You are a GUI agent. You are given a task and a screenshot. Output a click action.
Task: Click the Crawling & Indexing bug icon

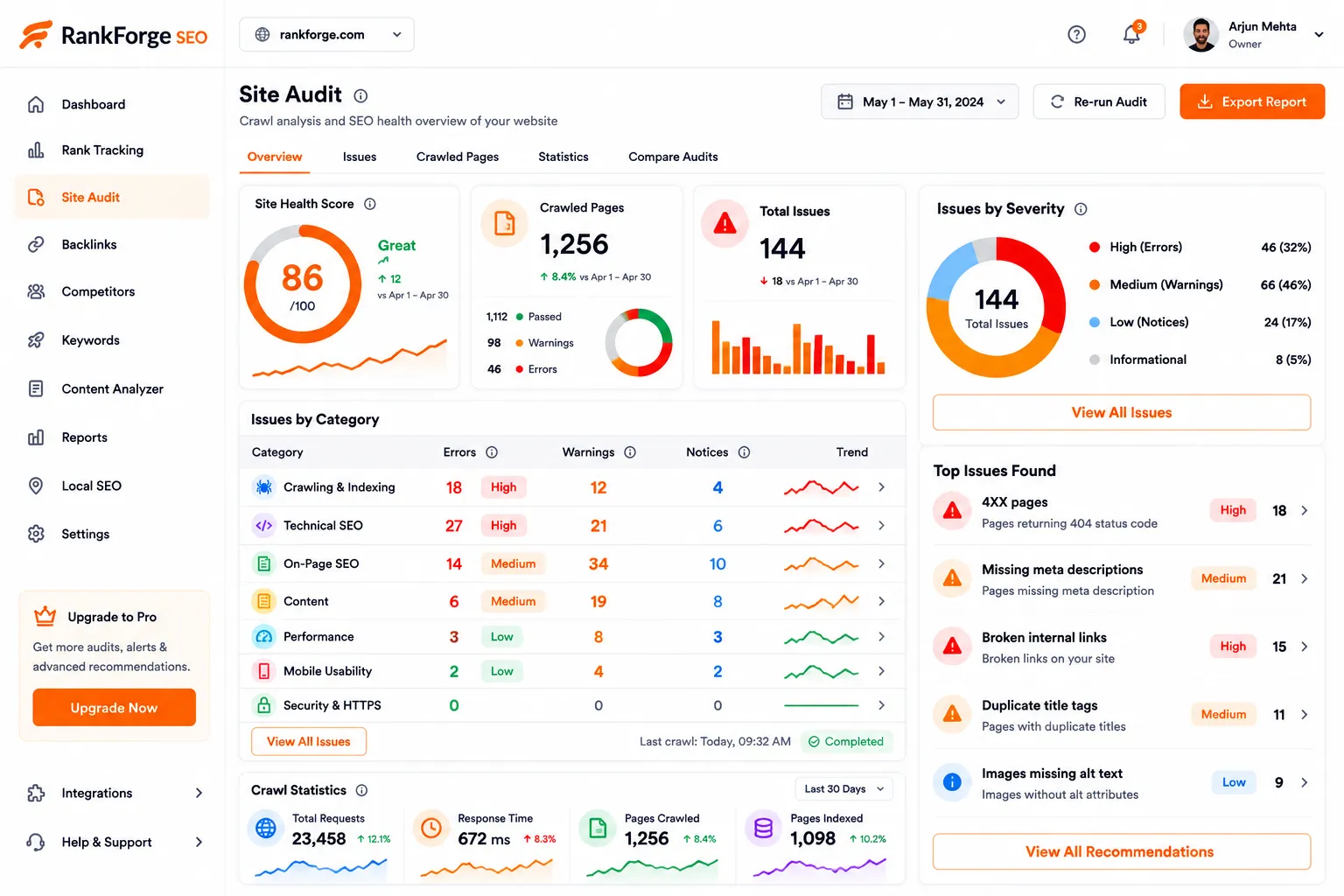pyautogui.click(x=263, y=487)
